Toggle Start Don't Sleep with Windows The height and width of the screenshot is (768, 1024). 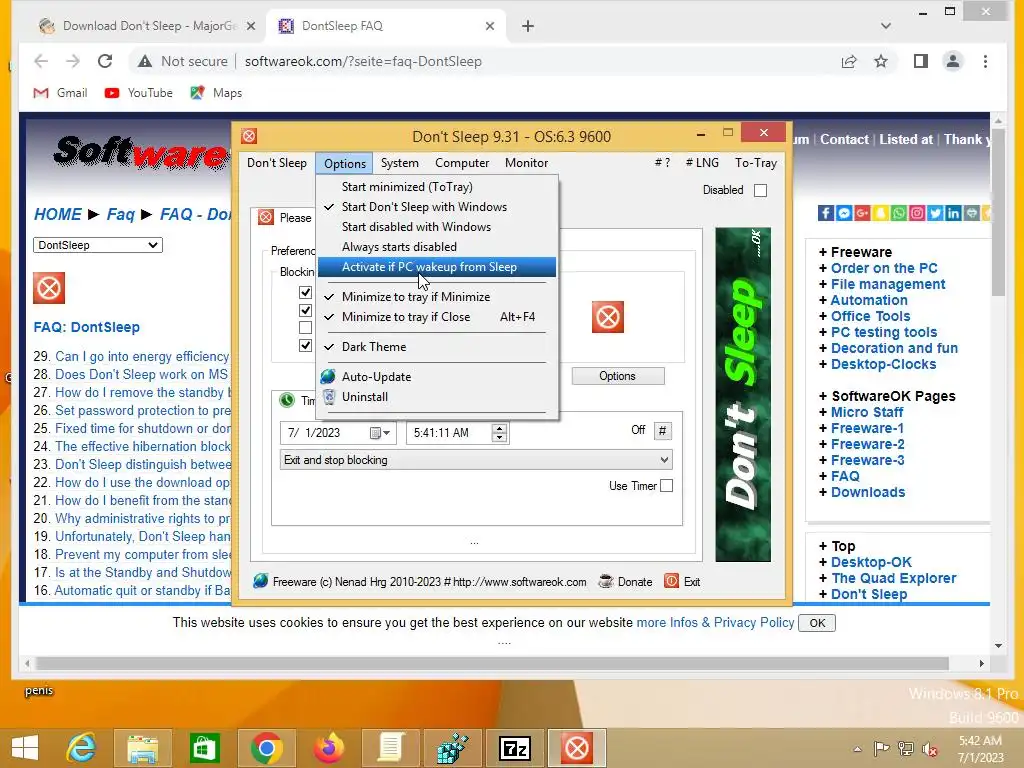coord(437,207)
